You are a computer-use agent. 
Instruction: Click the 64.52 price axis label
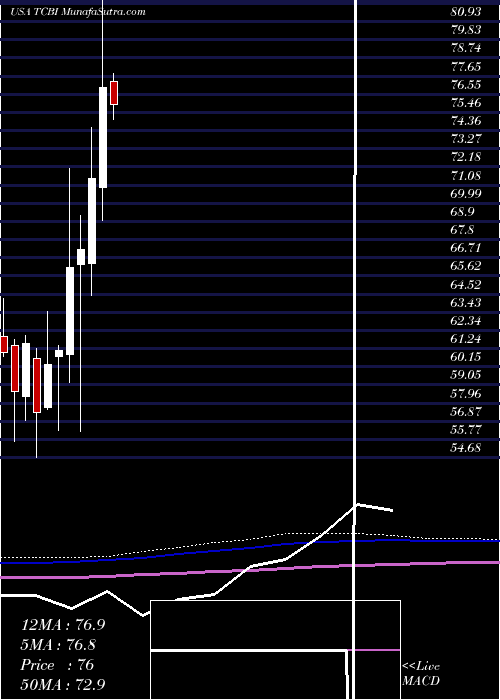(x=466, y=284)
